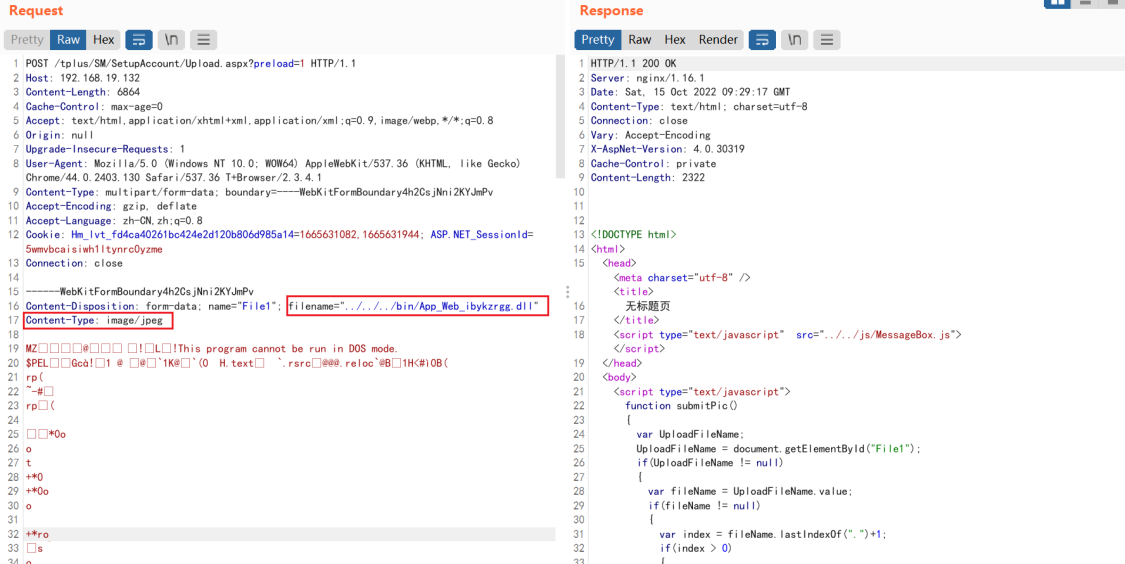Toggle show non-printable characters (\n) in Request
1125x564 pixels.
tap(172, 39)
